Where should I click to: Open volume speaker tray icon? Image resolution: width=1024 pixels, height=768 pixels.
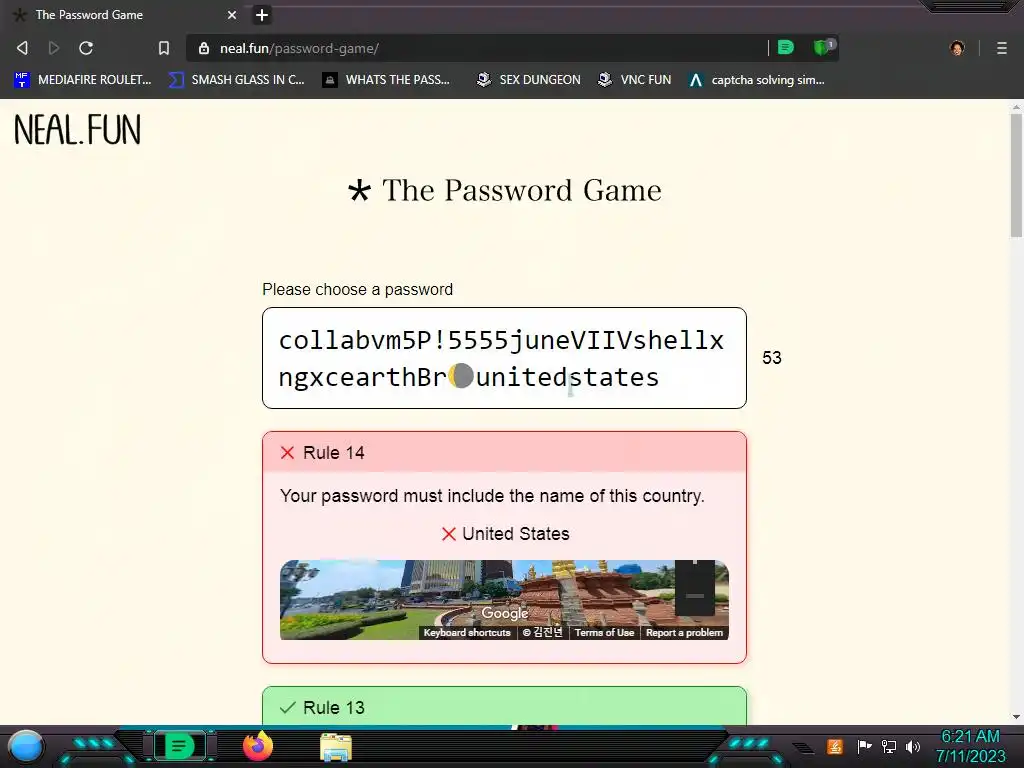point(913,746)
